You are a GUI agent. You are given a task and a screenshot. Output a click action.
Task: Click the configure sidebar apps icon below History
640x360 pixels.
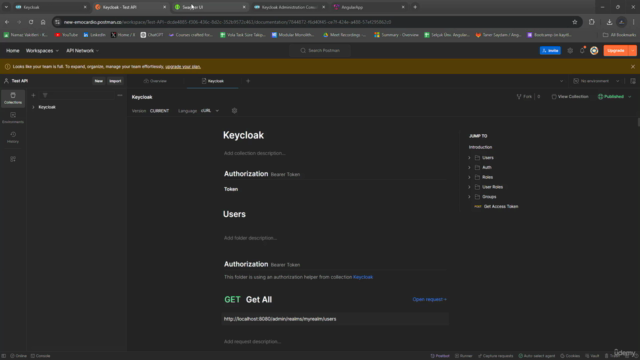point(13,159)
